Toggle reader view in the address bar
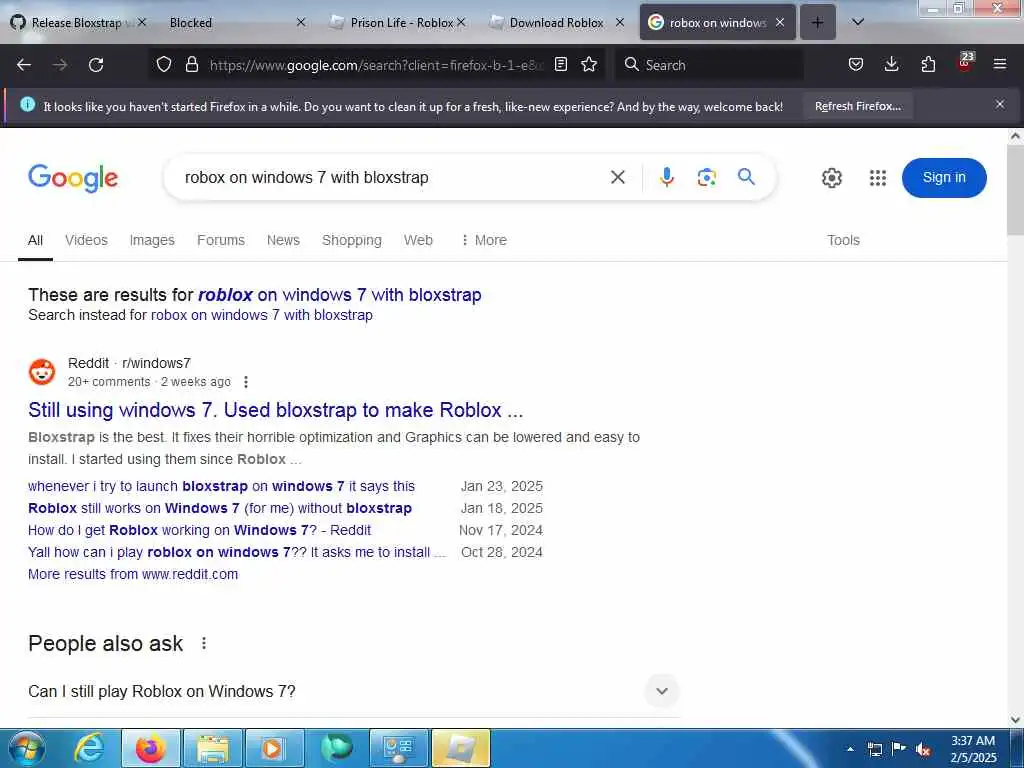This screenshot has height=768, width=1024. click(x=561, y=64)
